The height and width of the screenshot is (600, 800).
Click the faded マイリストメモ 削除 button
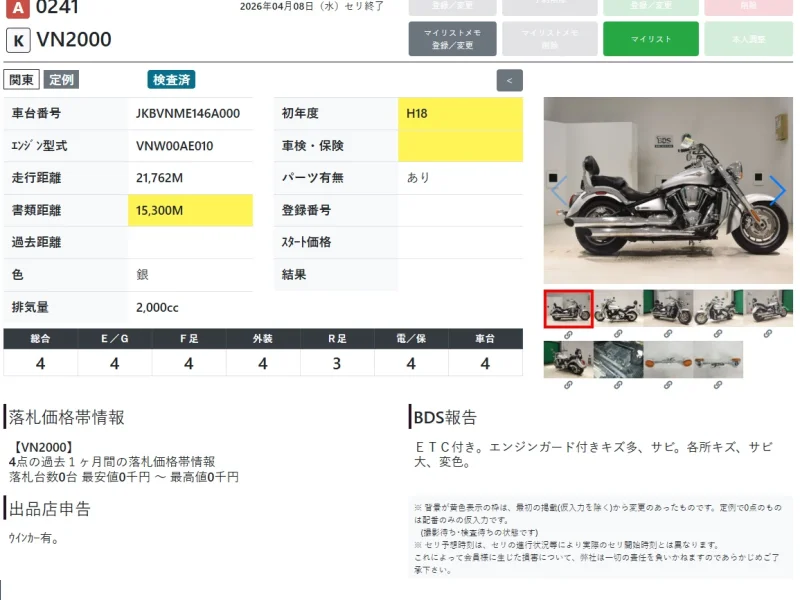coord(549,39)
